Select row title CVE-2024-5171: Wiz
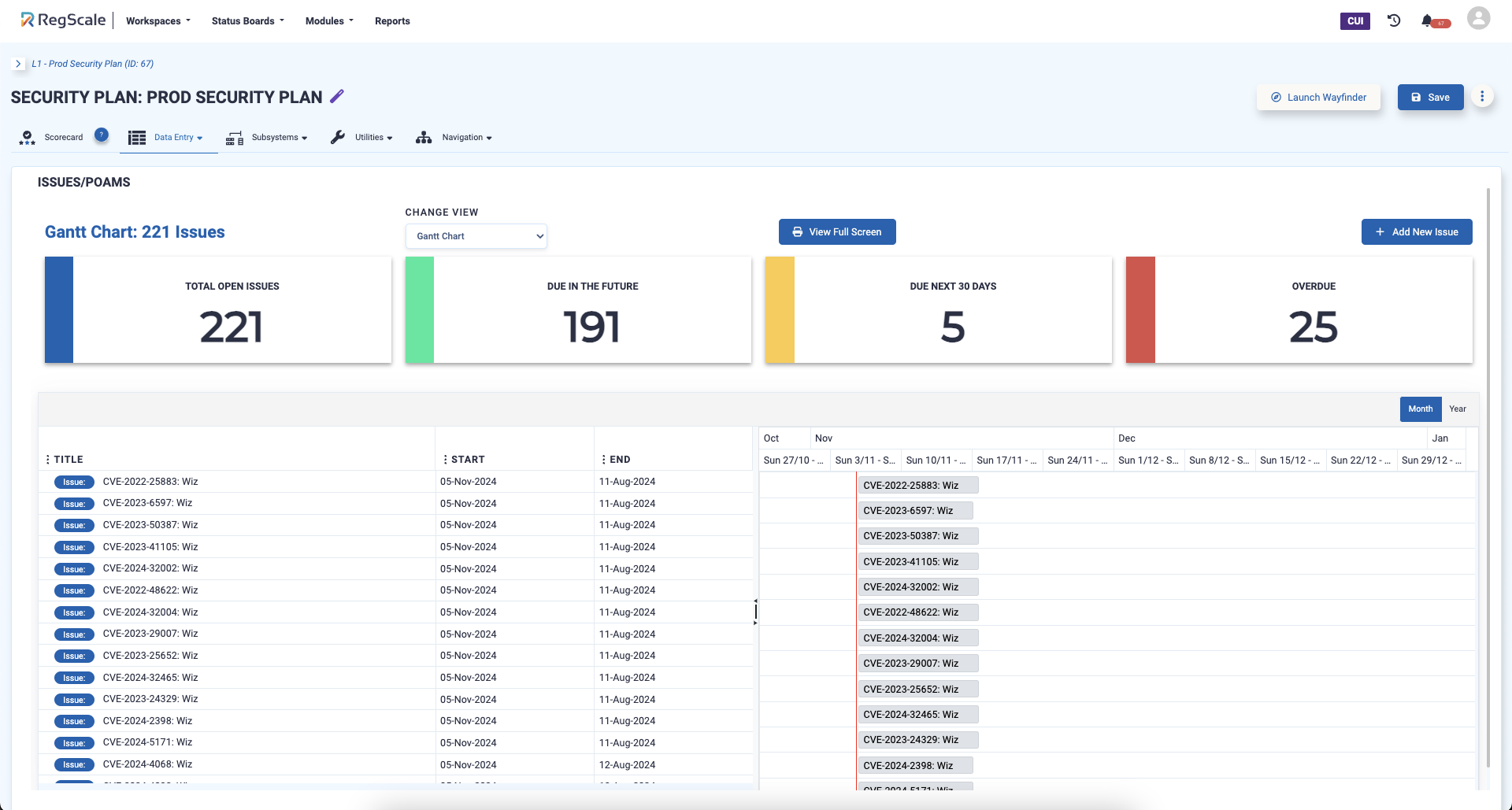Image resolution: width=1512 pixels, height=810 pixels. pyautogui.click(x=147, y=742)
